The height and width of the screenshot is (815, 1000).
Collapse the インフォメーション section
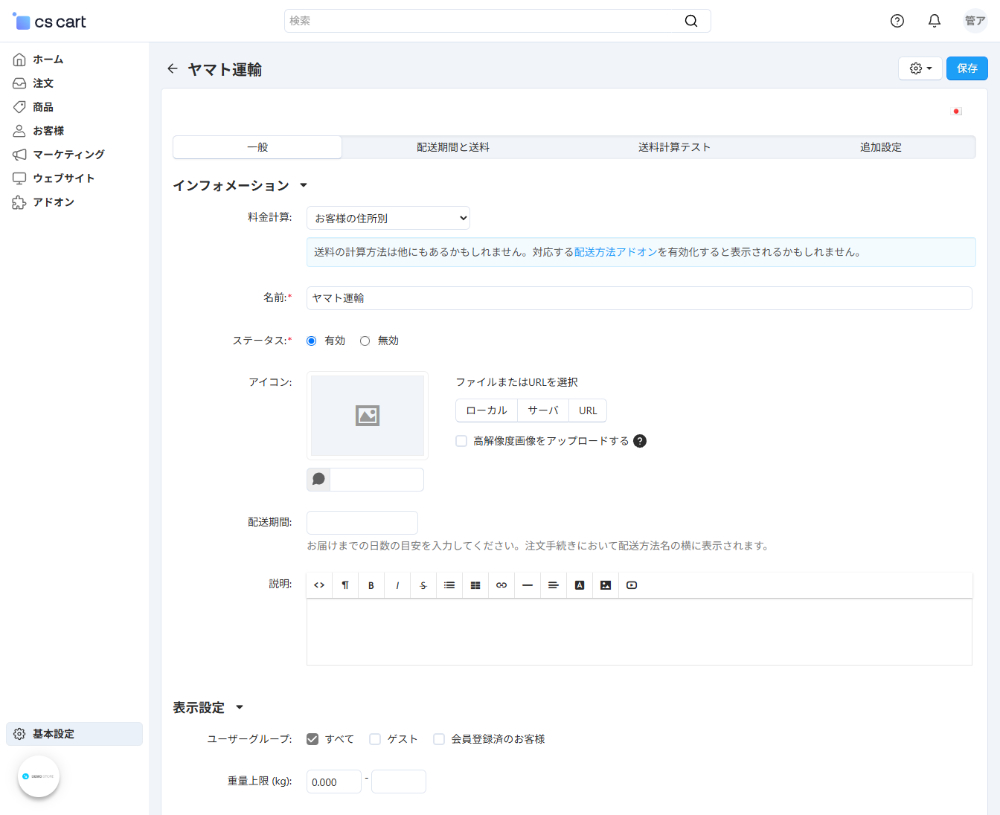click(x=305, y=184)
